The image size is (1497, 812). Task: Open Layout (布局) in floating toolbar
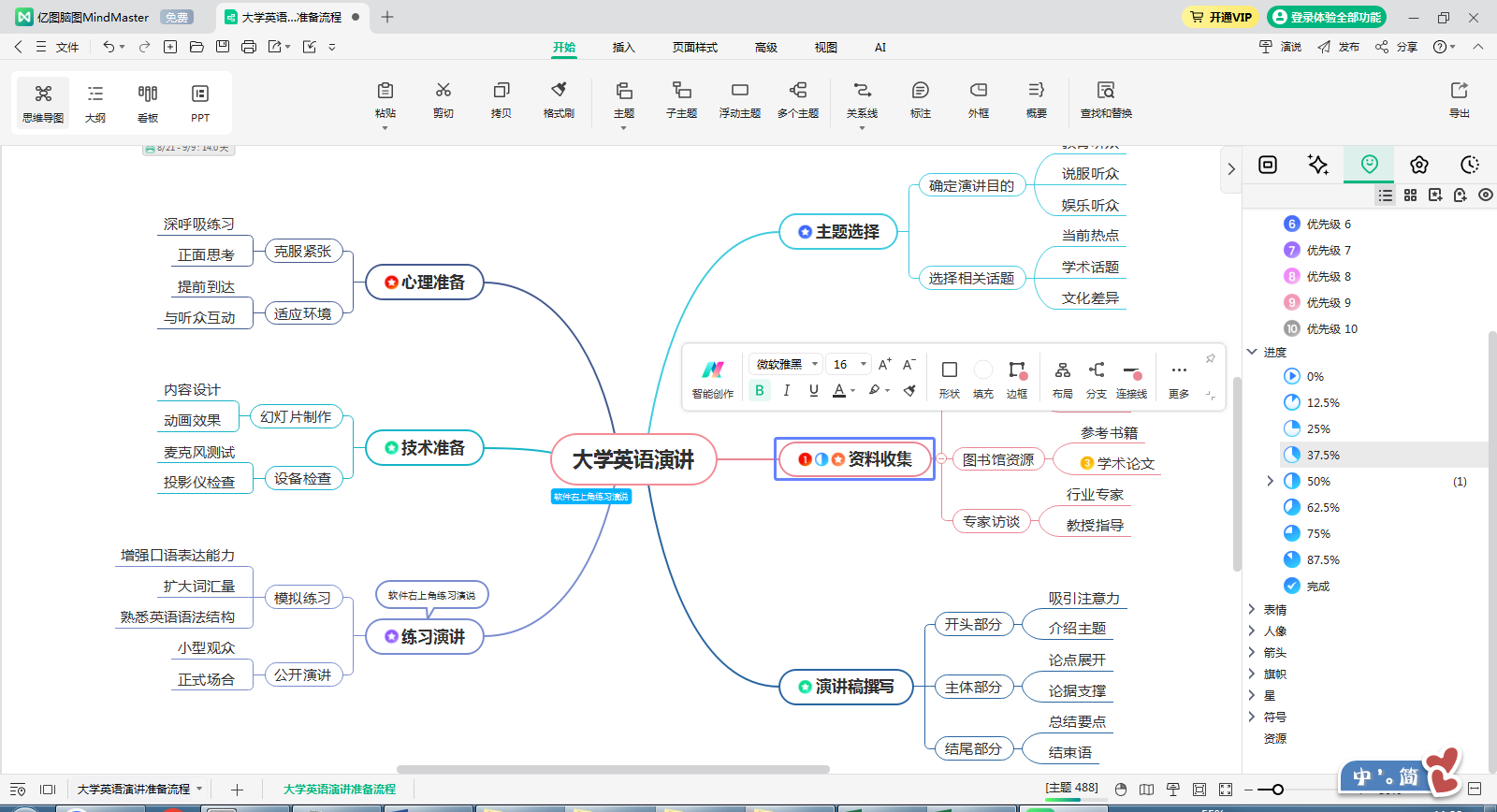(1063, 379)
